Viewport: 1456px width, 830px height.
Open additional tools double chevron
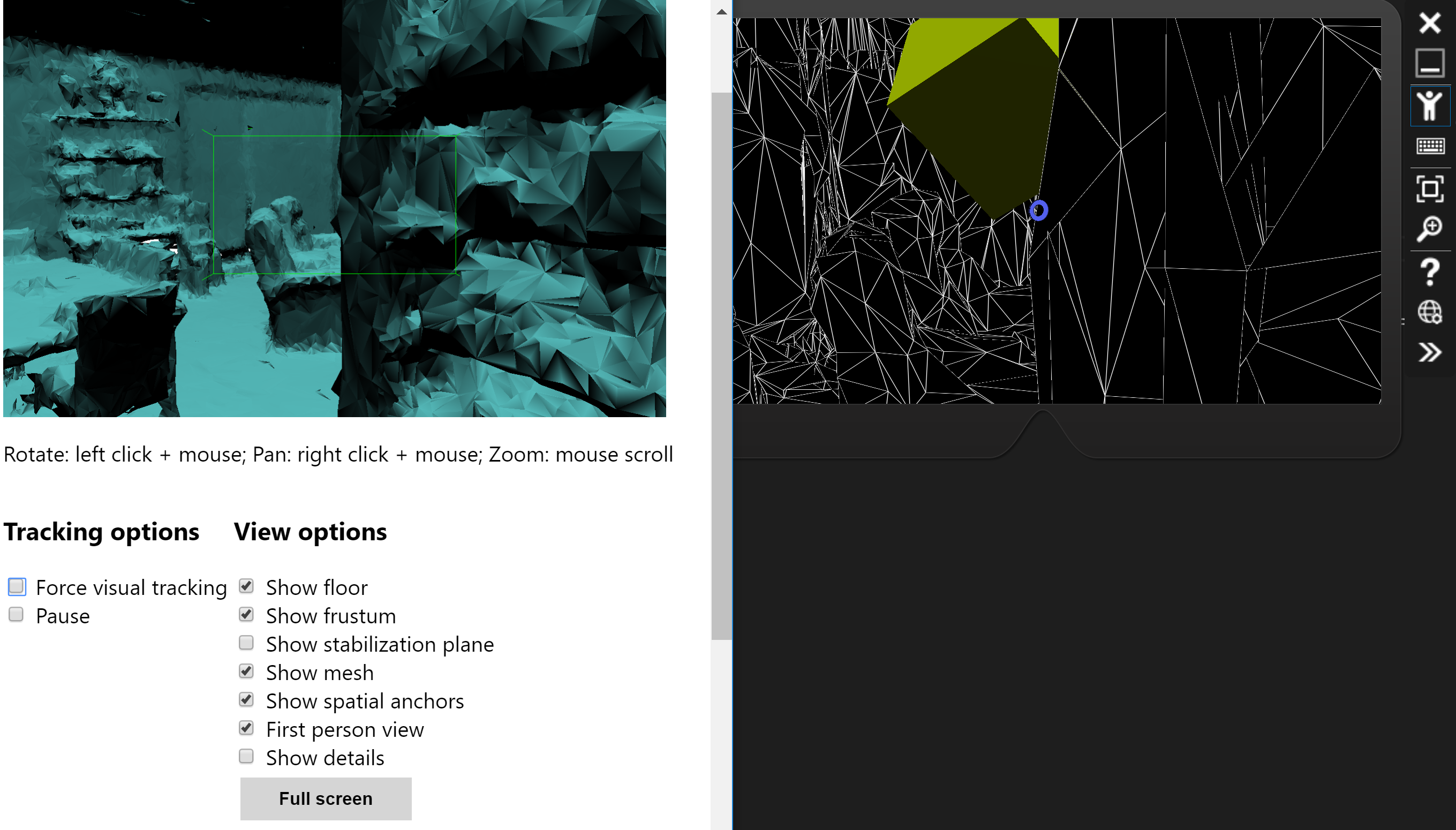pos(1430,352)
